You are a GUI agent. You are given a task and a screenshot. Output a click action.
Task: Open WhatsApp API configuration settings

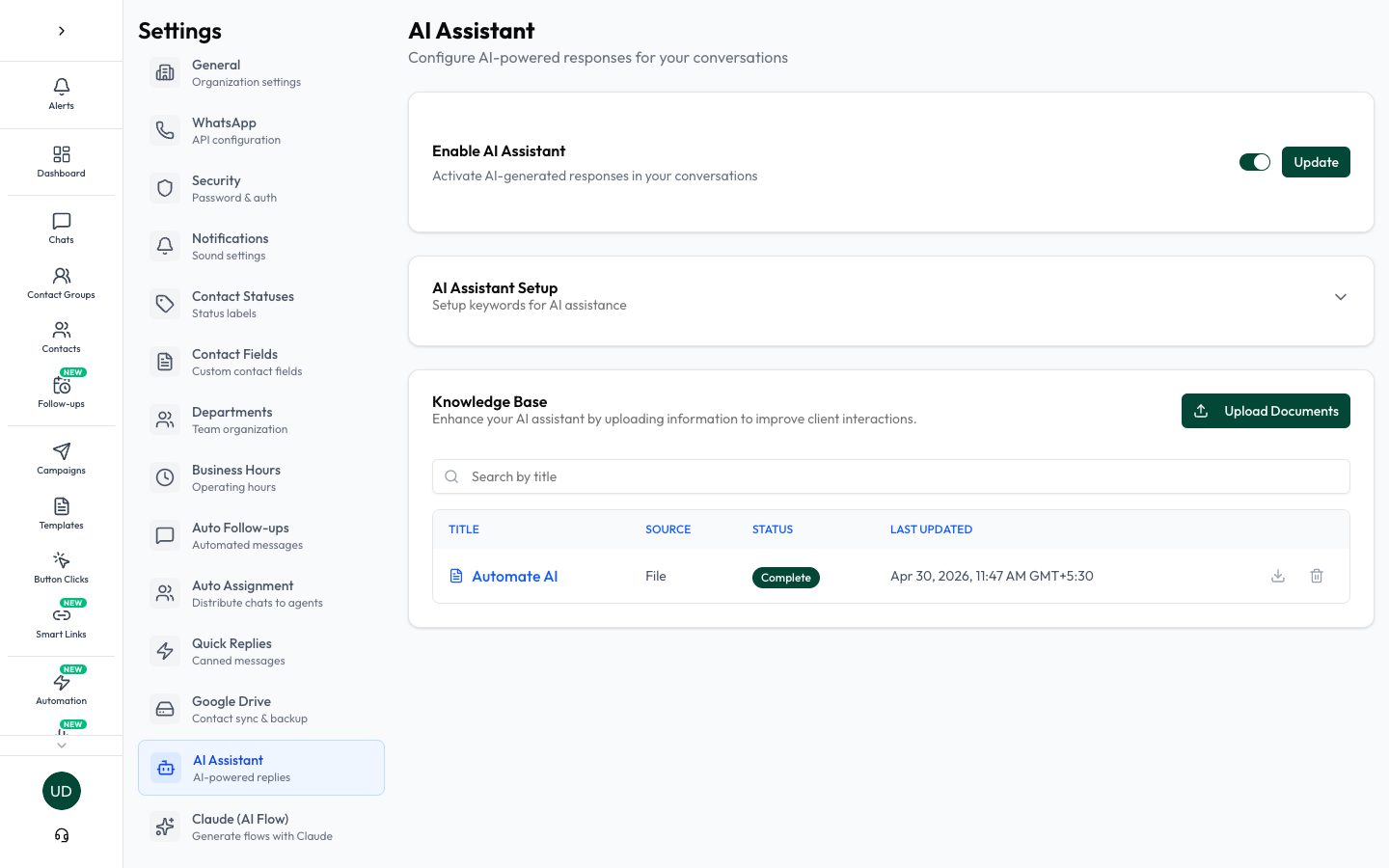coord(261,130)
